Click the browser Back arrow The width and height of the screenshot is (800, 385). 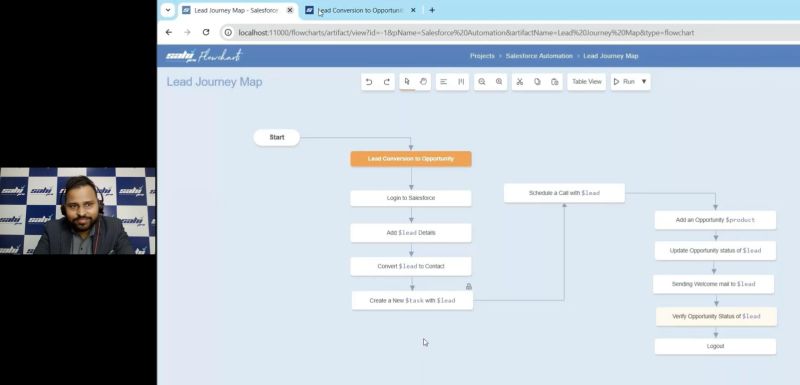169,32
